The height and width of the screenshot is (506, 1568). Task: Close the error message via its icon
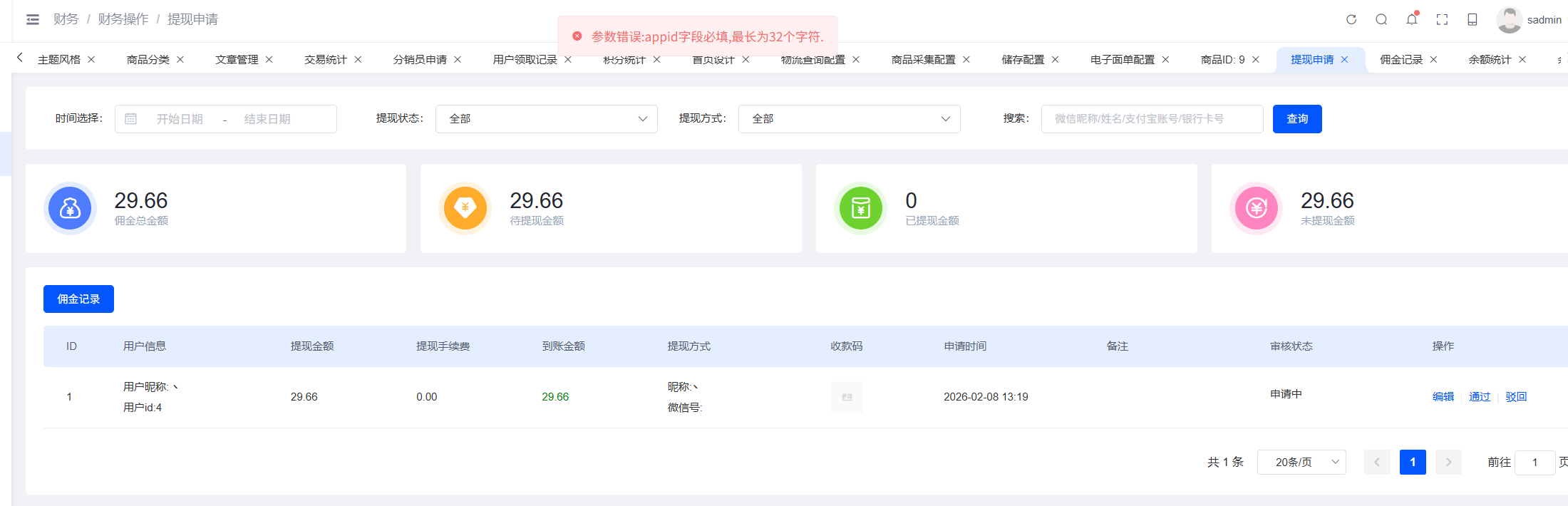click(x=577, y=36)
